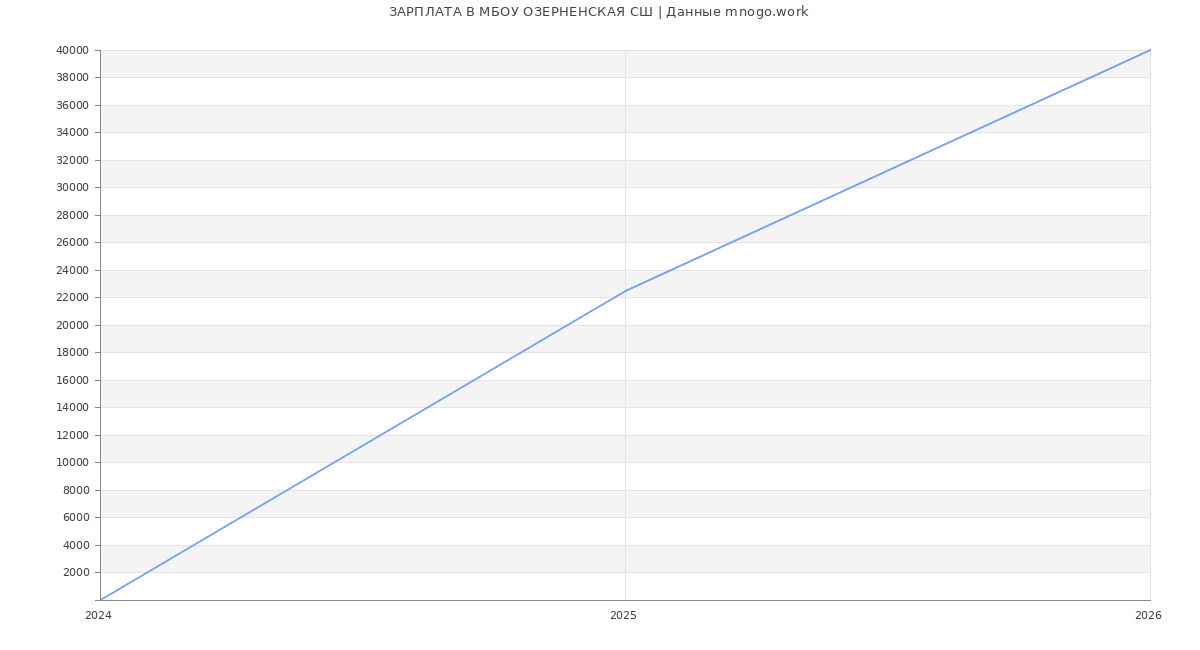Image resolution: width=1200 pixels, height=650 pixels.
Task: Click the 22000 y-axis label
Action: (x=72, y=298)
